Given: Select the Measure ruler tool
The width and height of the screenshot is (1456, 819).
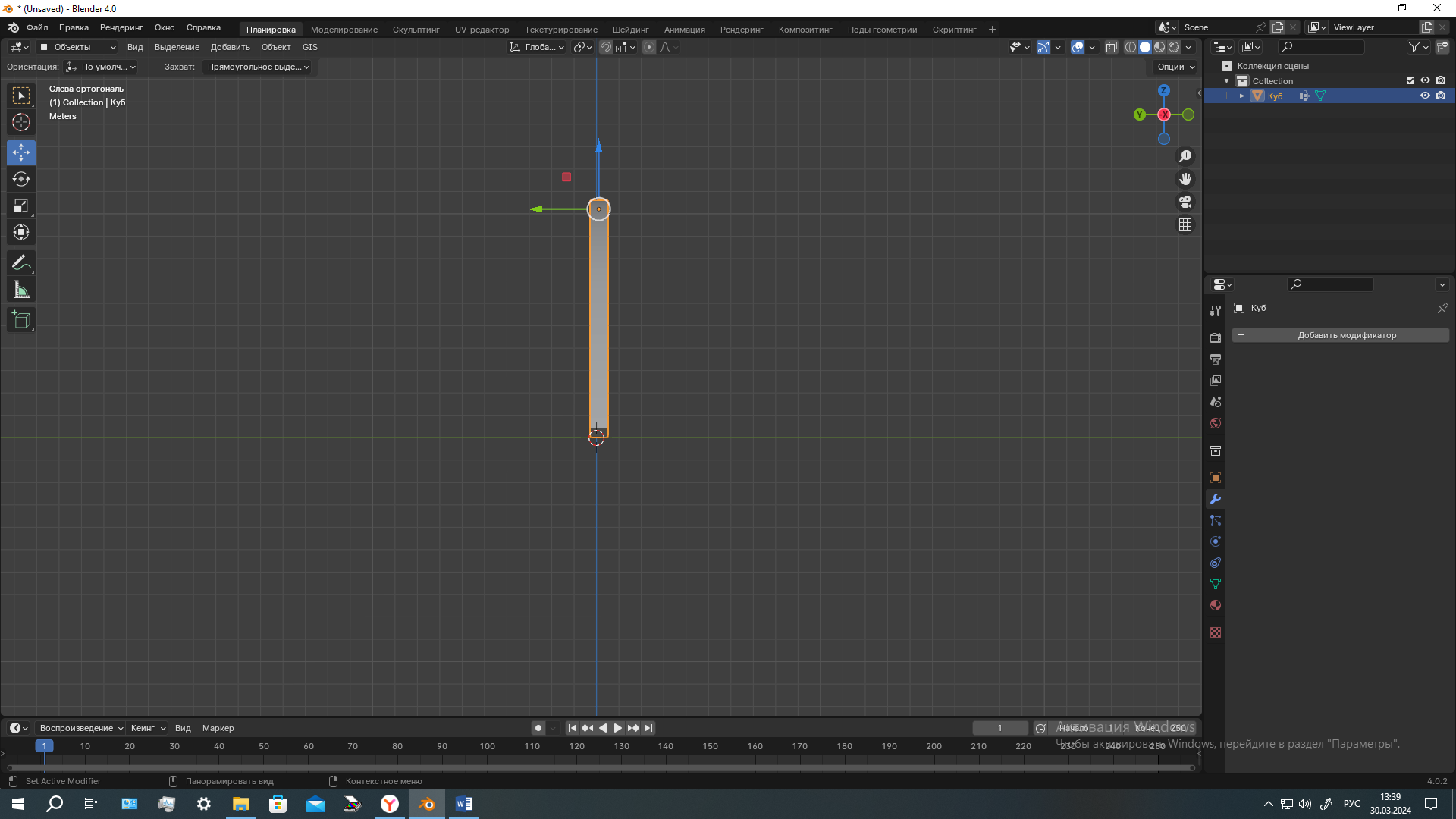Looking at the screenshot, I should click(x=21, y=290).
